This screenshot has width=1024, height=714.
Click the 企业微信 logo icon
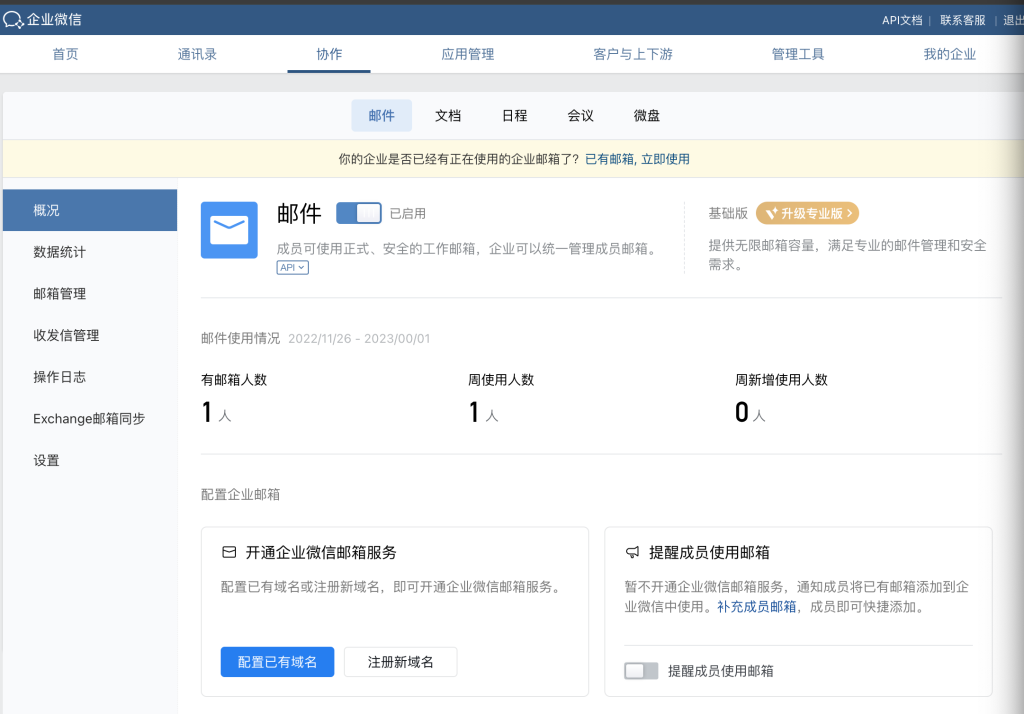[x=14, y=18]
